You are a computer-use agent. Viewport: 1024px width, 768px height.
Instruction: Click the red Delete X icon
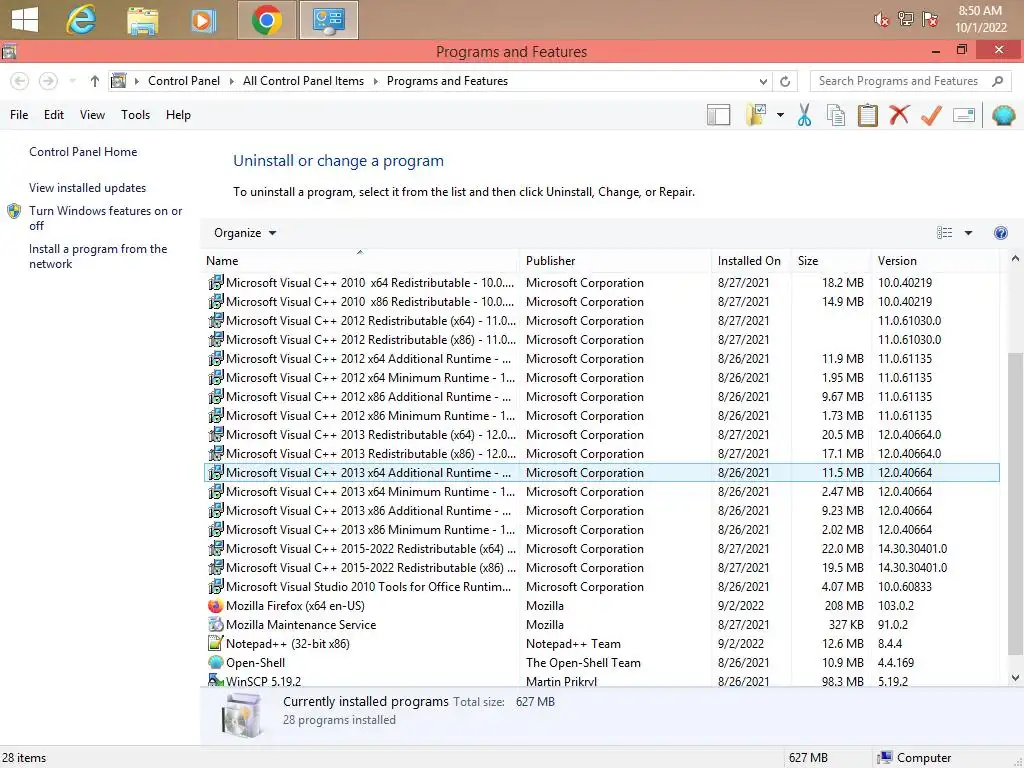coord(899,115)
